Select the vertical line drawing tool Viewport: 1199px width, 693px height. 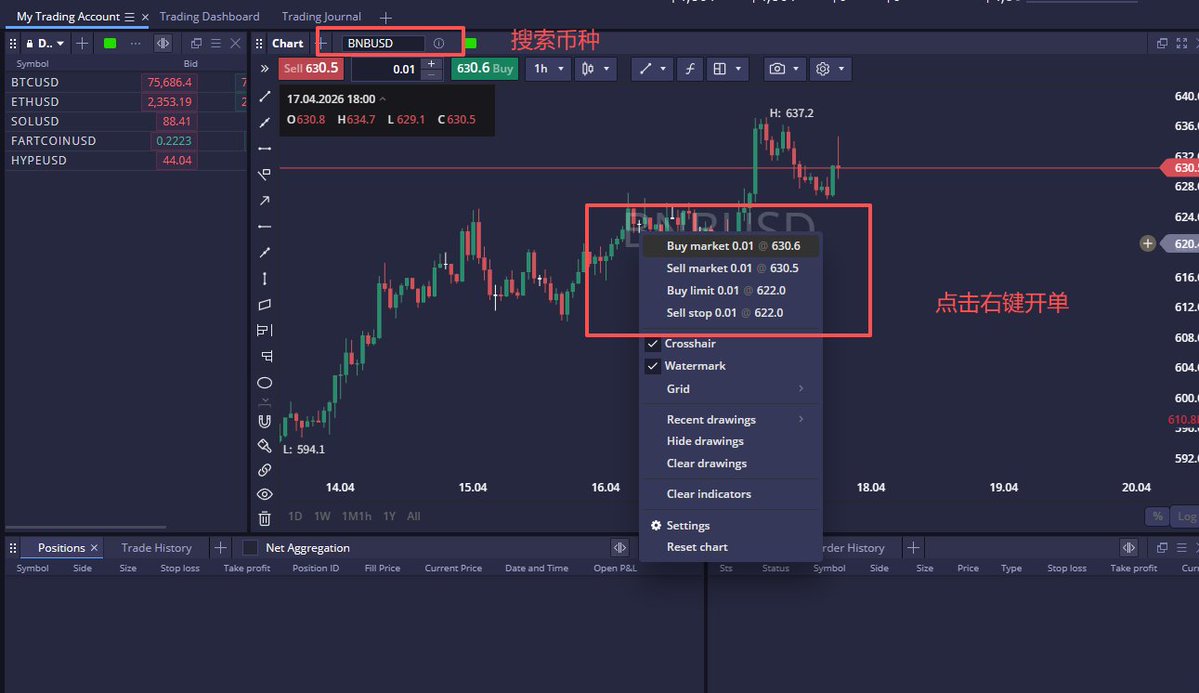(265, 278)
